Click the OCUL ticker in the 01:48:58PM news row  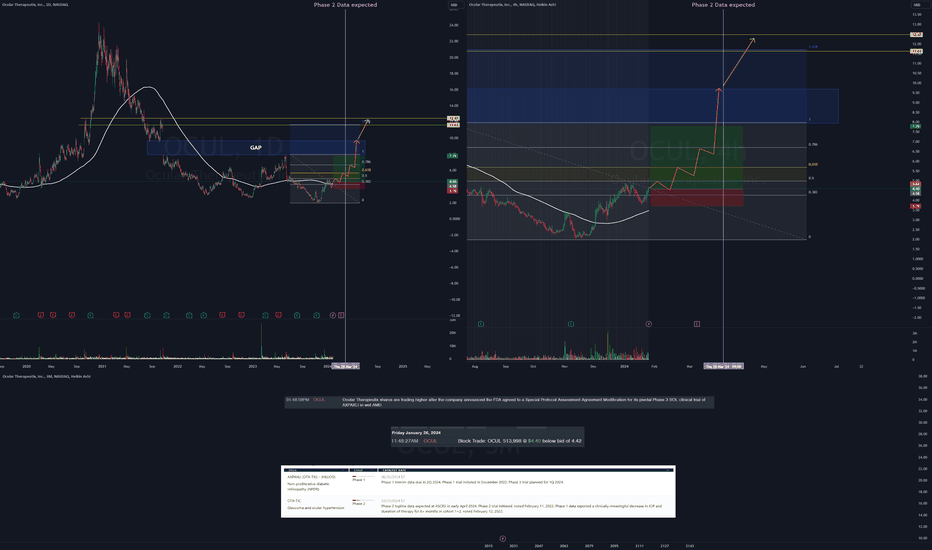[319, 400]
